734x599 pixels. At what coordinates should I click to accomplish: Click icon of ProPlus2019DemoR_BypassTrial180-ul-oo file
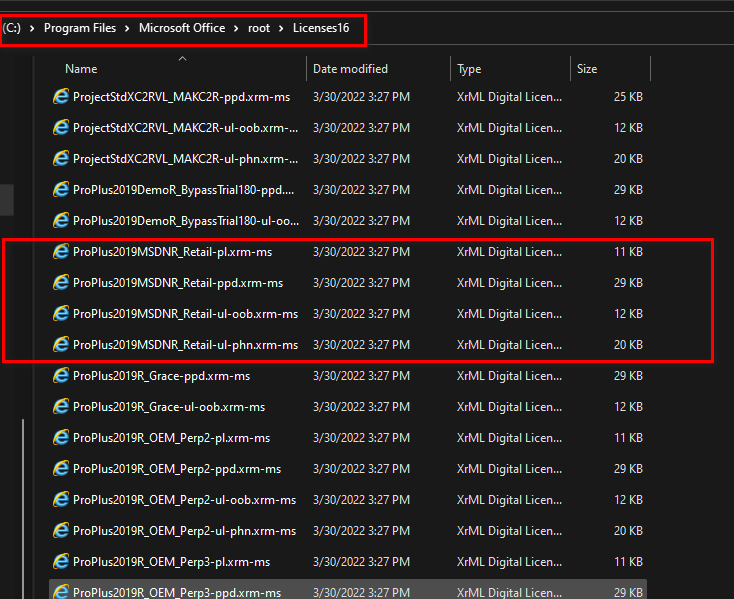61,220
